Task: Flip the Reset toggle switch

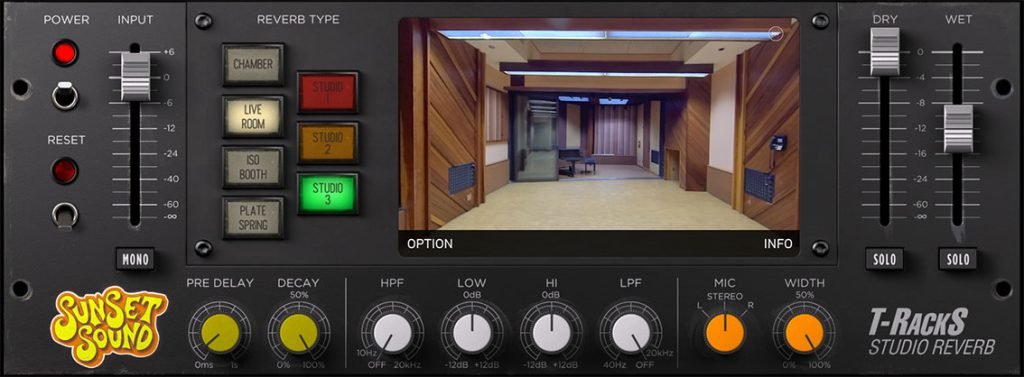Action: 65,216
